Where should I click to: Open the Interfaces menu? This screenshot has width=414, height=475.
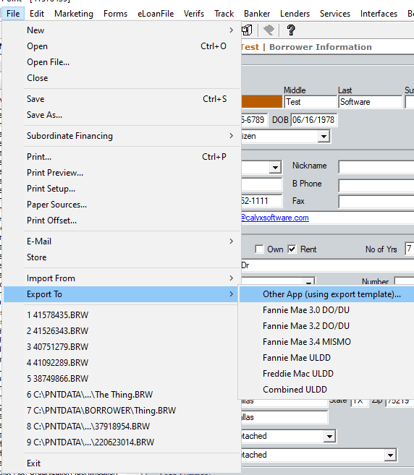[x=379, y=14]
